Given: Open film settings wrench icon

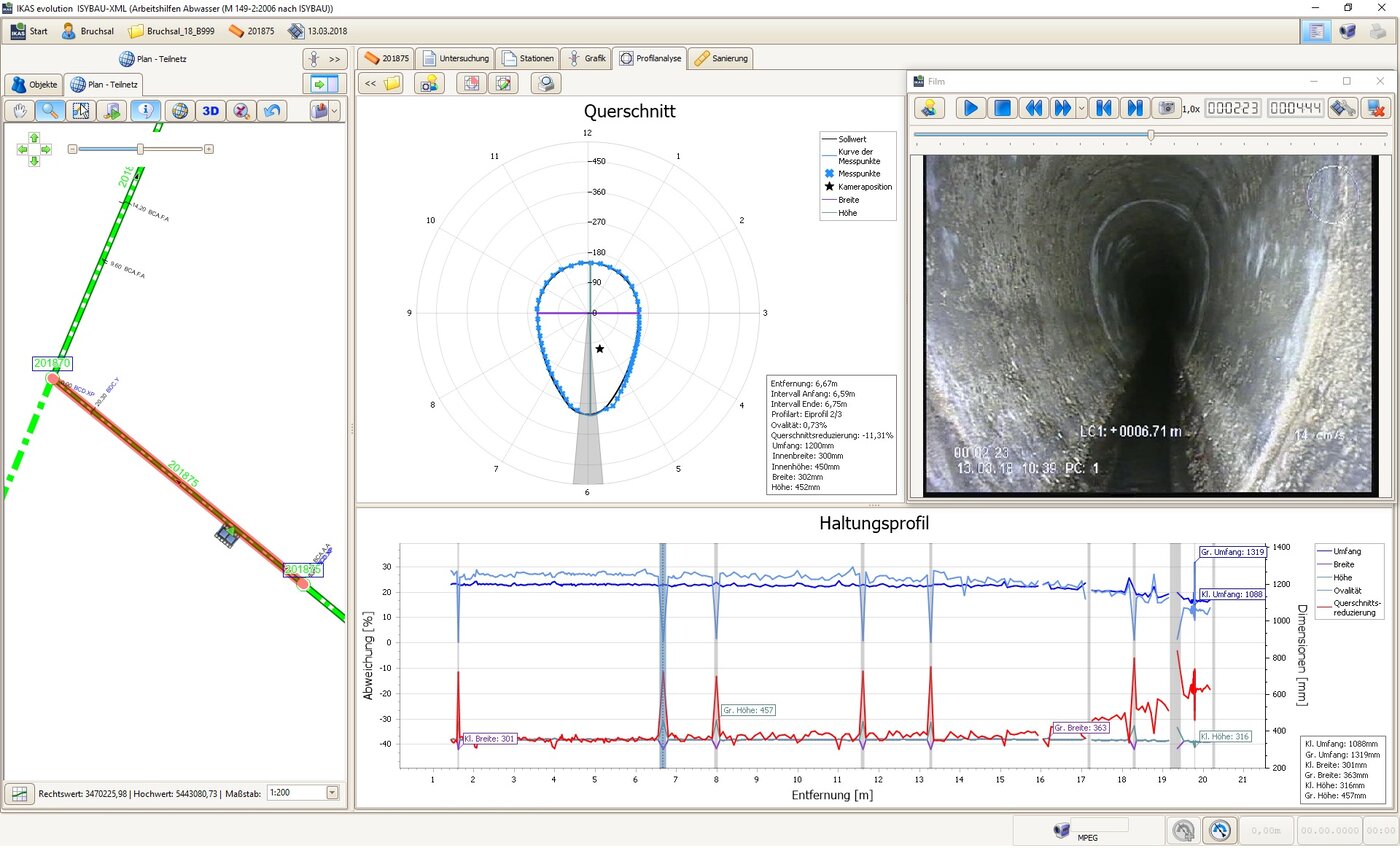Looking at the screenshot, I should pyautogui.click(x=1342, y=108).
